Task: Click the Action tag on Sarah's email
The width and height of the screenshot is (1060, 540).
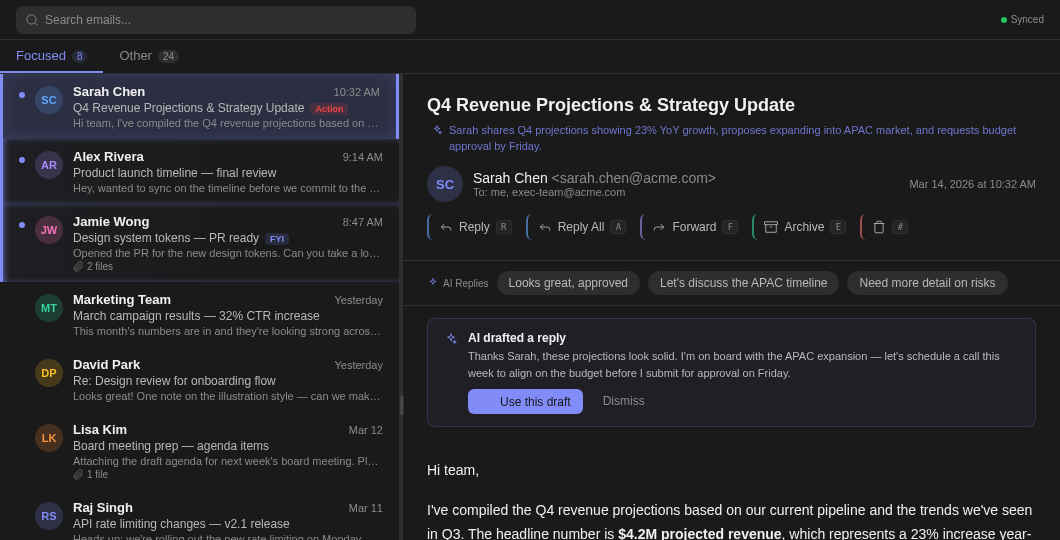Action: (329, 109)
